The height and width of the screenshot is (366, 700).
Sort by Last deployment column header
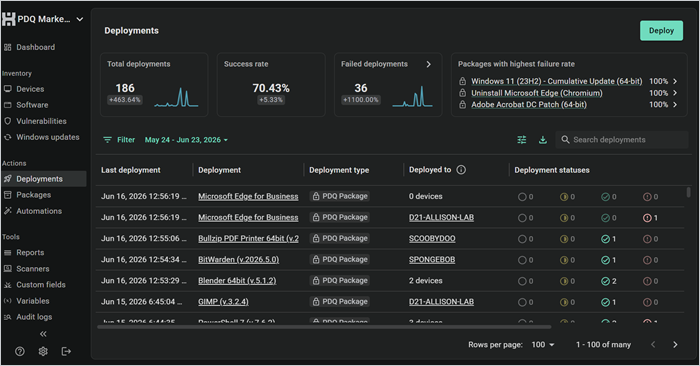point(131,170)
